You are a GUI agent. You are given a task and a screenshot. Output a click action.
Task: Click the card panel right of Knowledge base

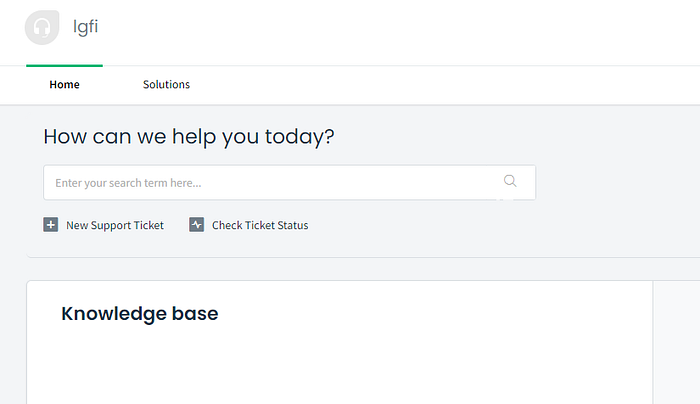pos(676,342)
